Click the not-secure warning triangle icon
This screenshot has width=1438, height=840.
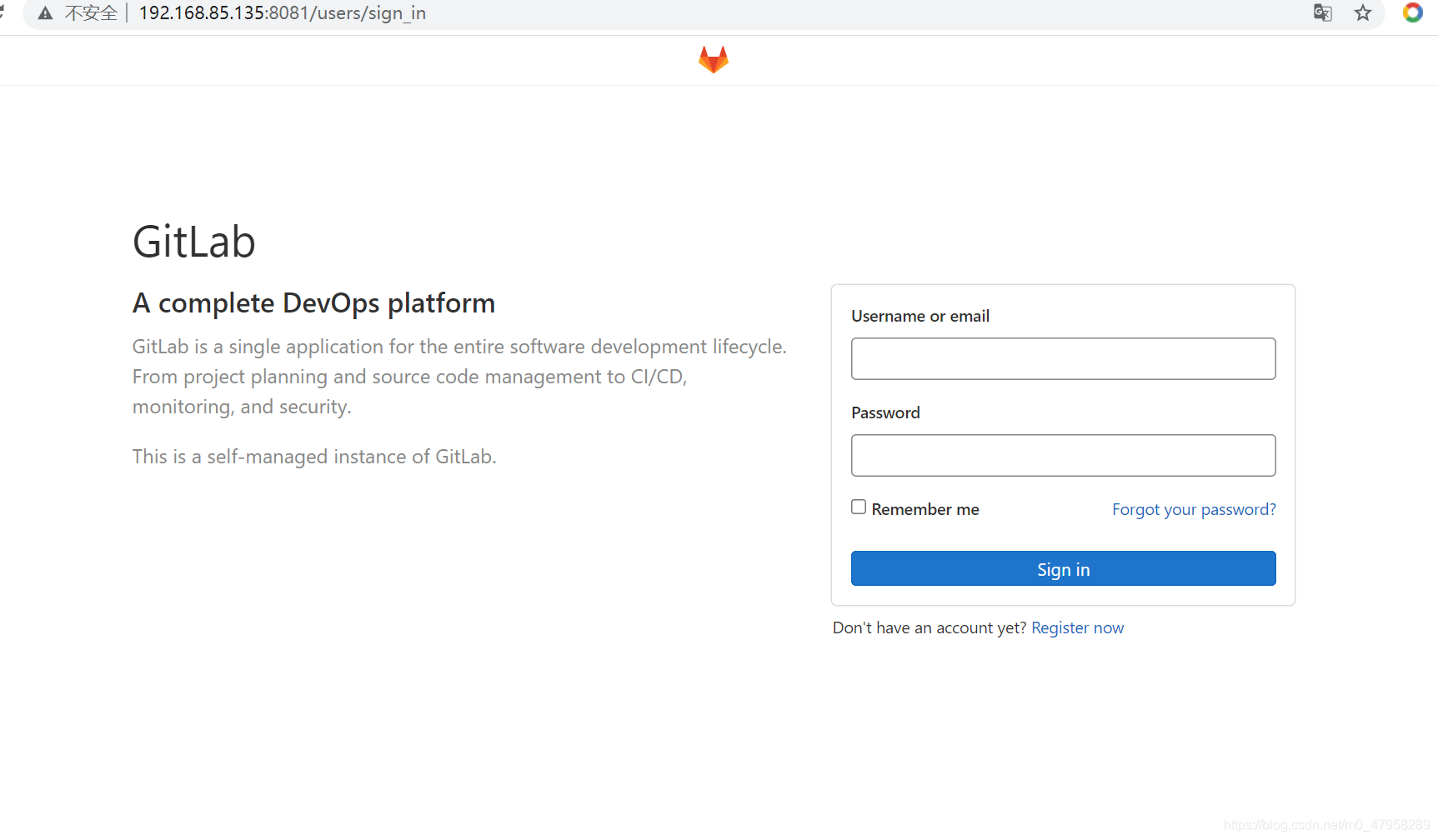(45, 13)
